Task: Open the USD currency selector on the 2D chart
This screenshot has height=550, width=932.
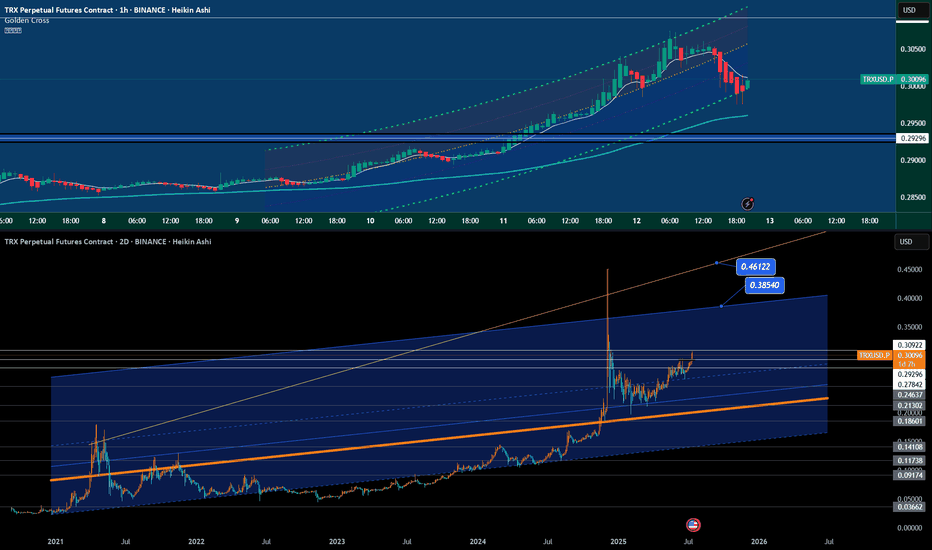Action: pos(911,241)
